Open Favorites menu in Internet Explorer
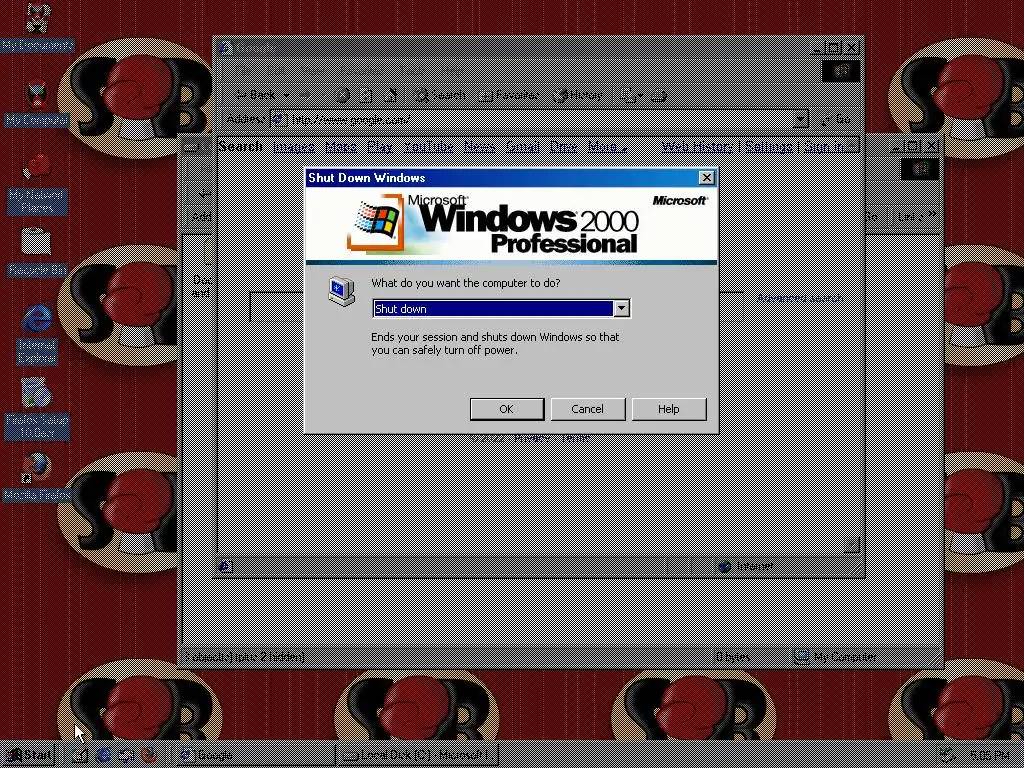 360,71
